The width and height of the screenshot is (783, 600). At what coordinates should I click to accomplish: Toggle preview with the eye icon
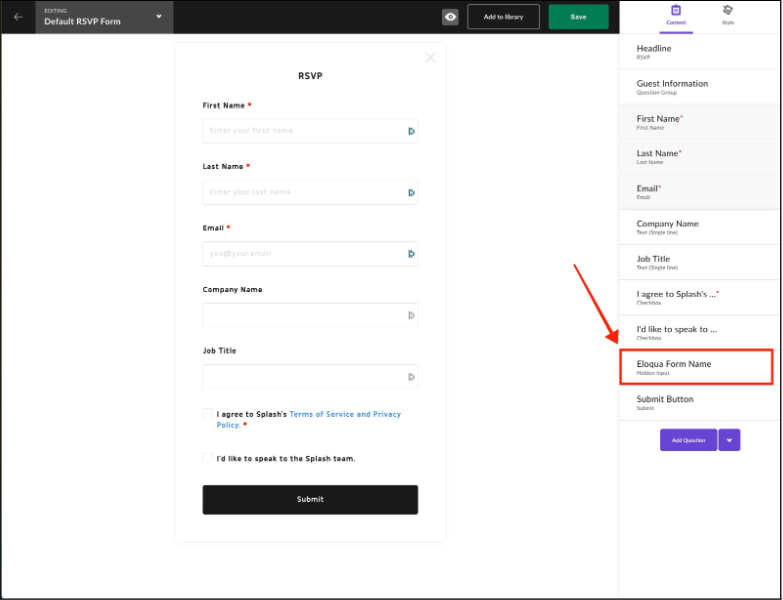pos(450,17)
